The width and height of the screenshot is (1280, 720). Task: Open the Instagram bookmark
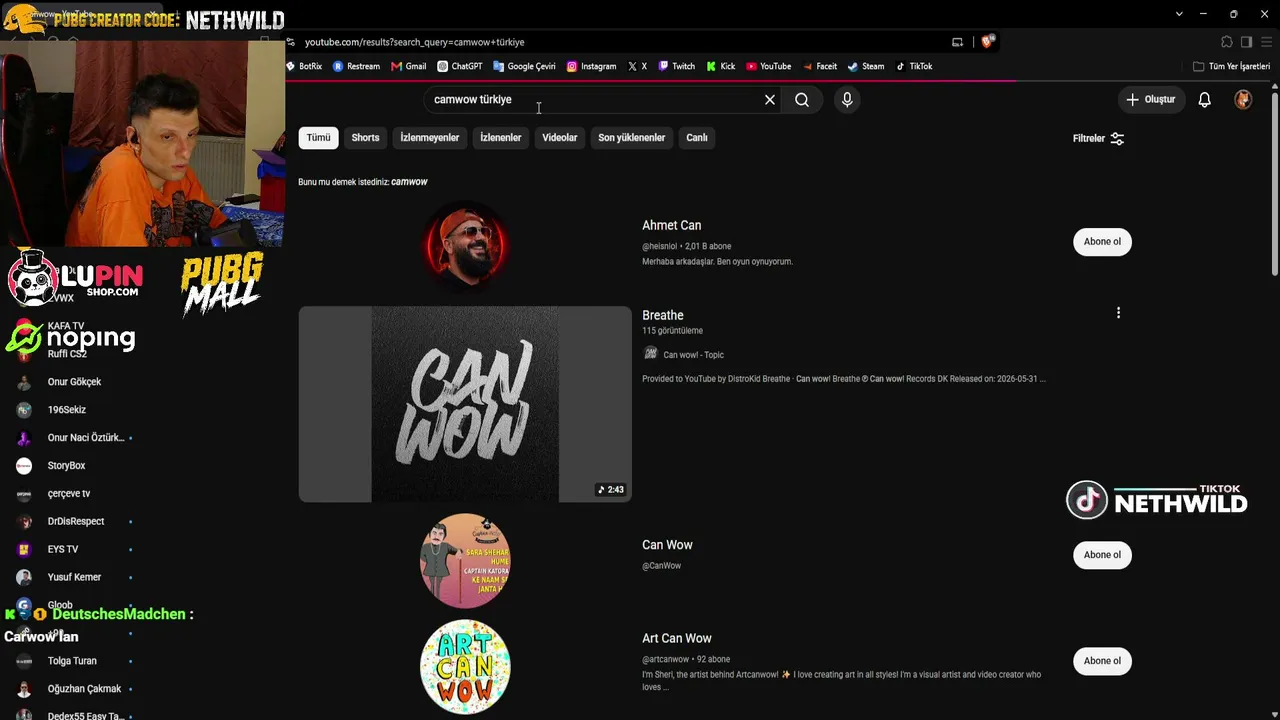tap(591, 67)
